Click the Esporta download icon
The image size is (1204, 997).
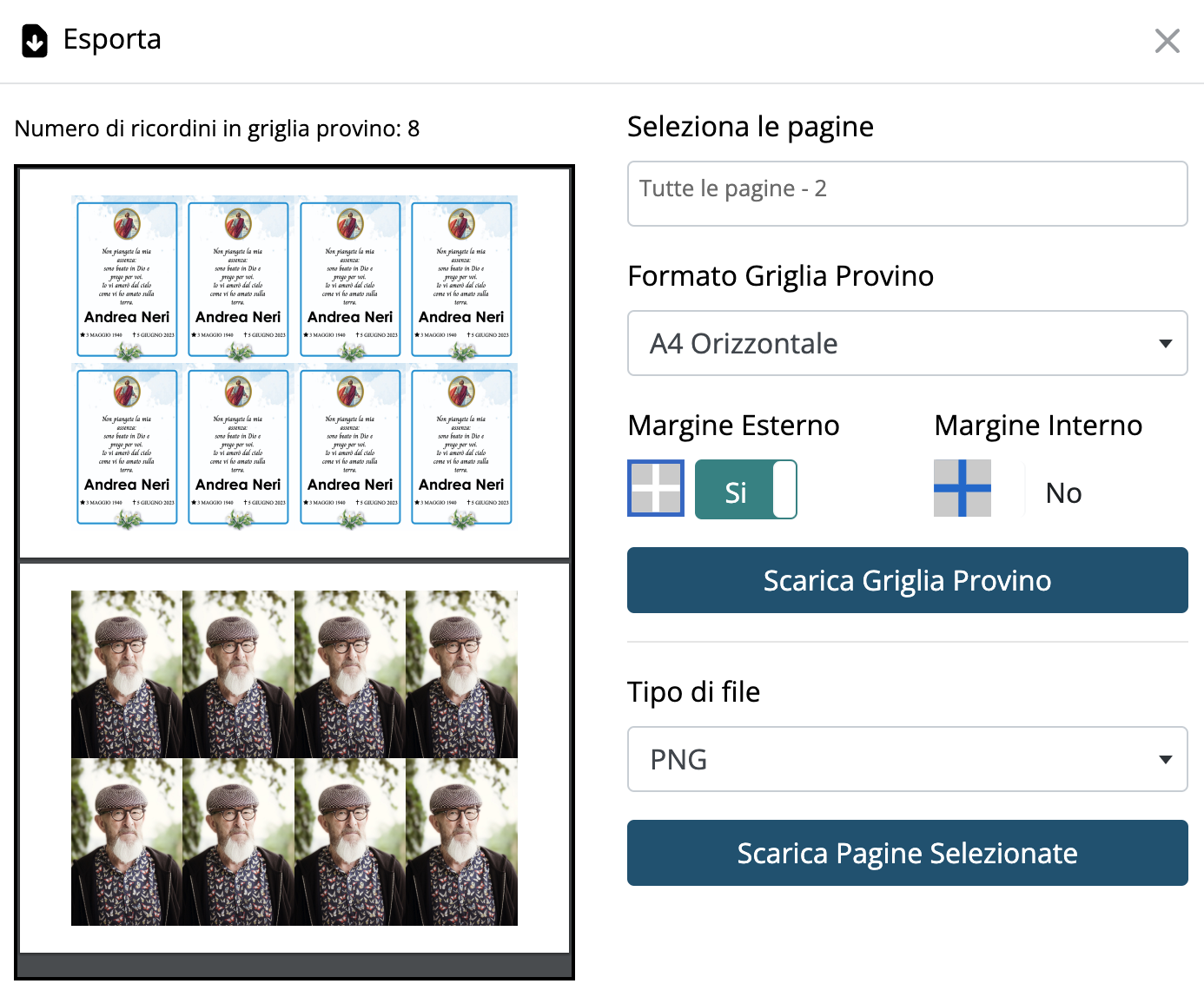[x=35, y=41]
